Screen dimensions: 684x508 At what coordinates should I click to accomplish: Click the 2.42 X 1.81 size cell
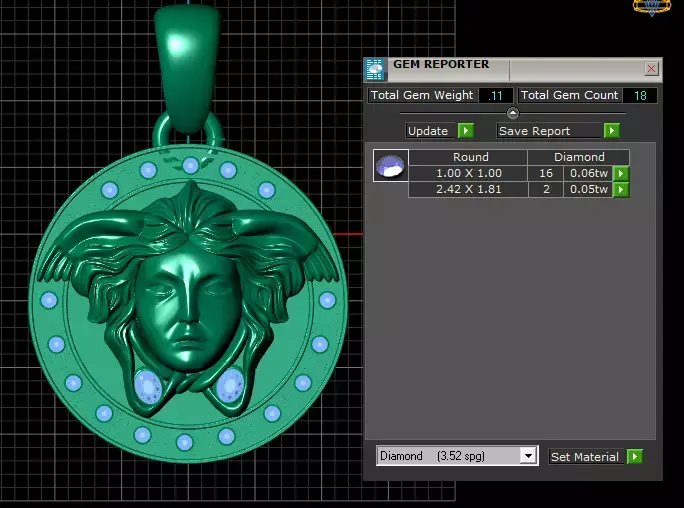(x=469, y=189)
